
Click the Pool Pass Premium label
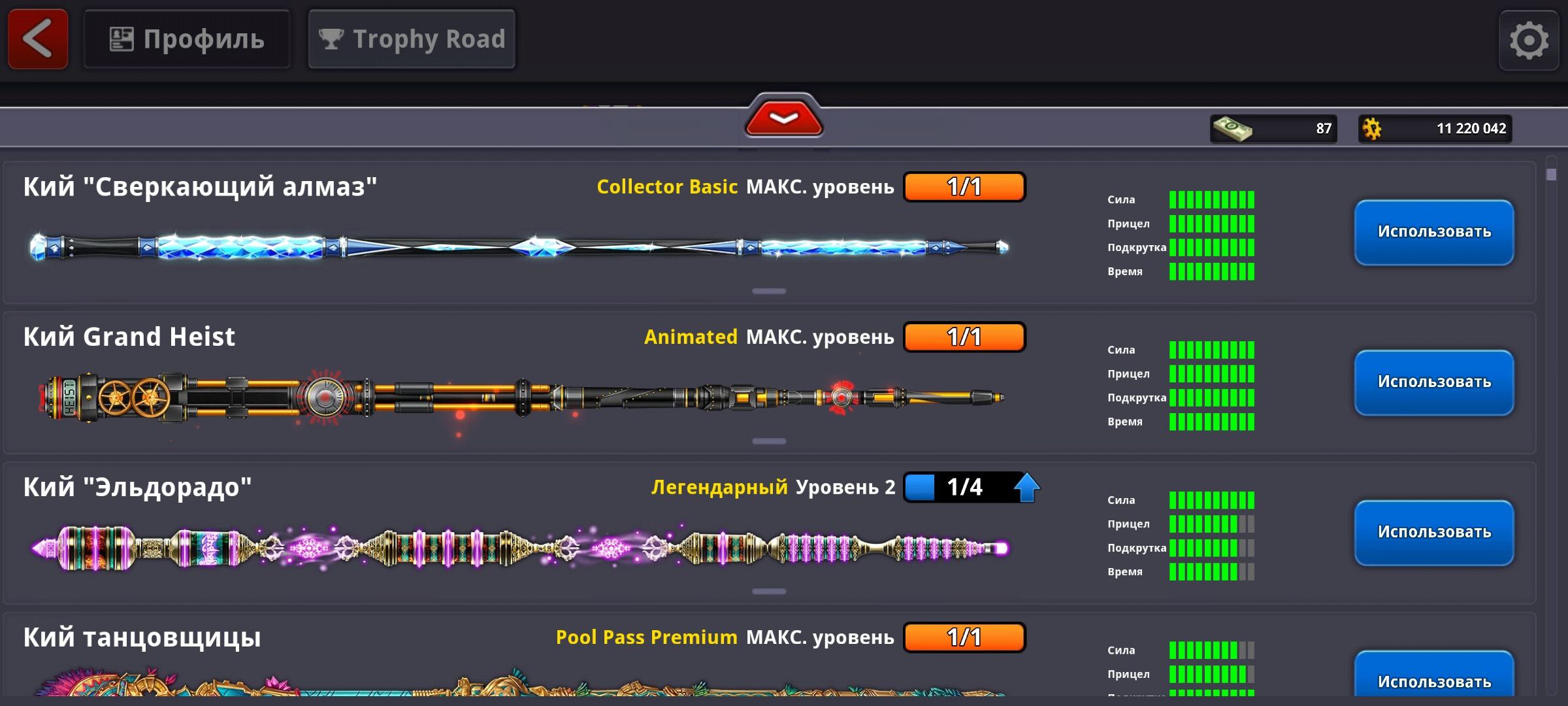click(646, 637)
